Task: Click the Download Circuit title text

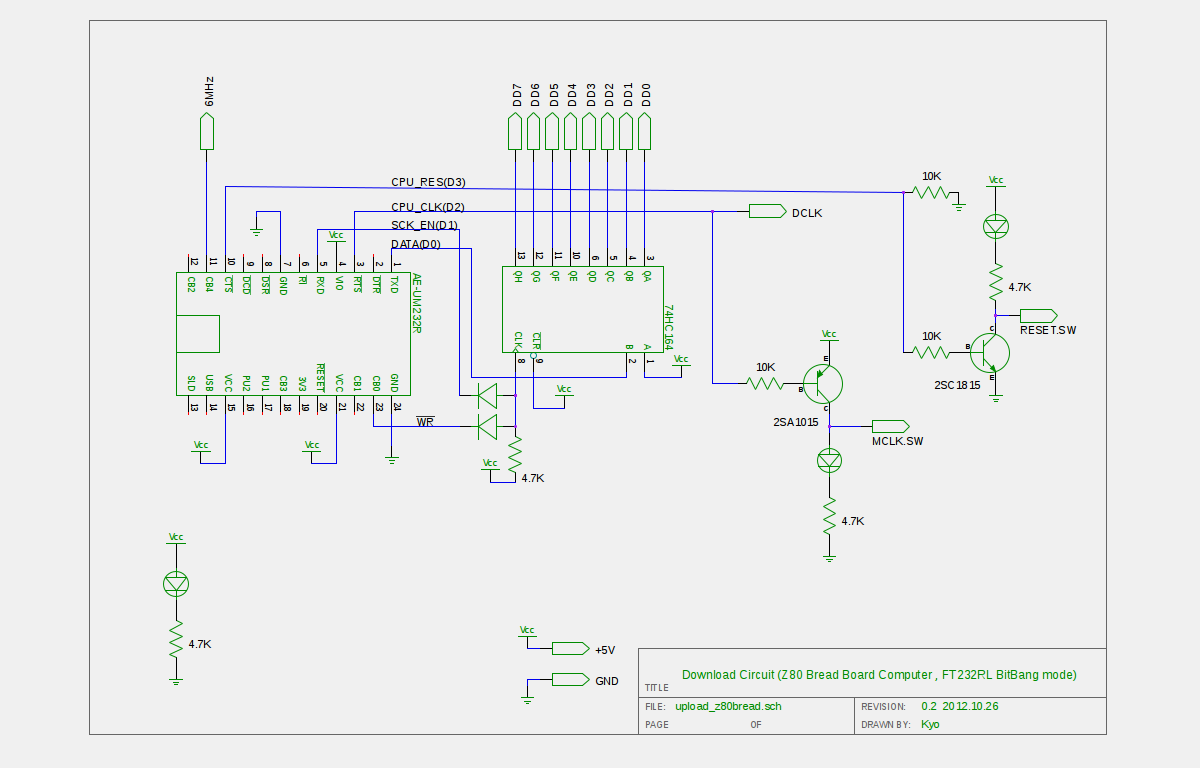Action: pos(878,675)
